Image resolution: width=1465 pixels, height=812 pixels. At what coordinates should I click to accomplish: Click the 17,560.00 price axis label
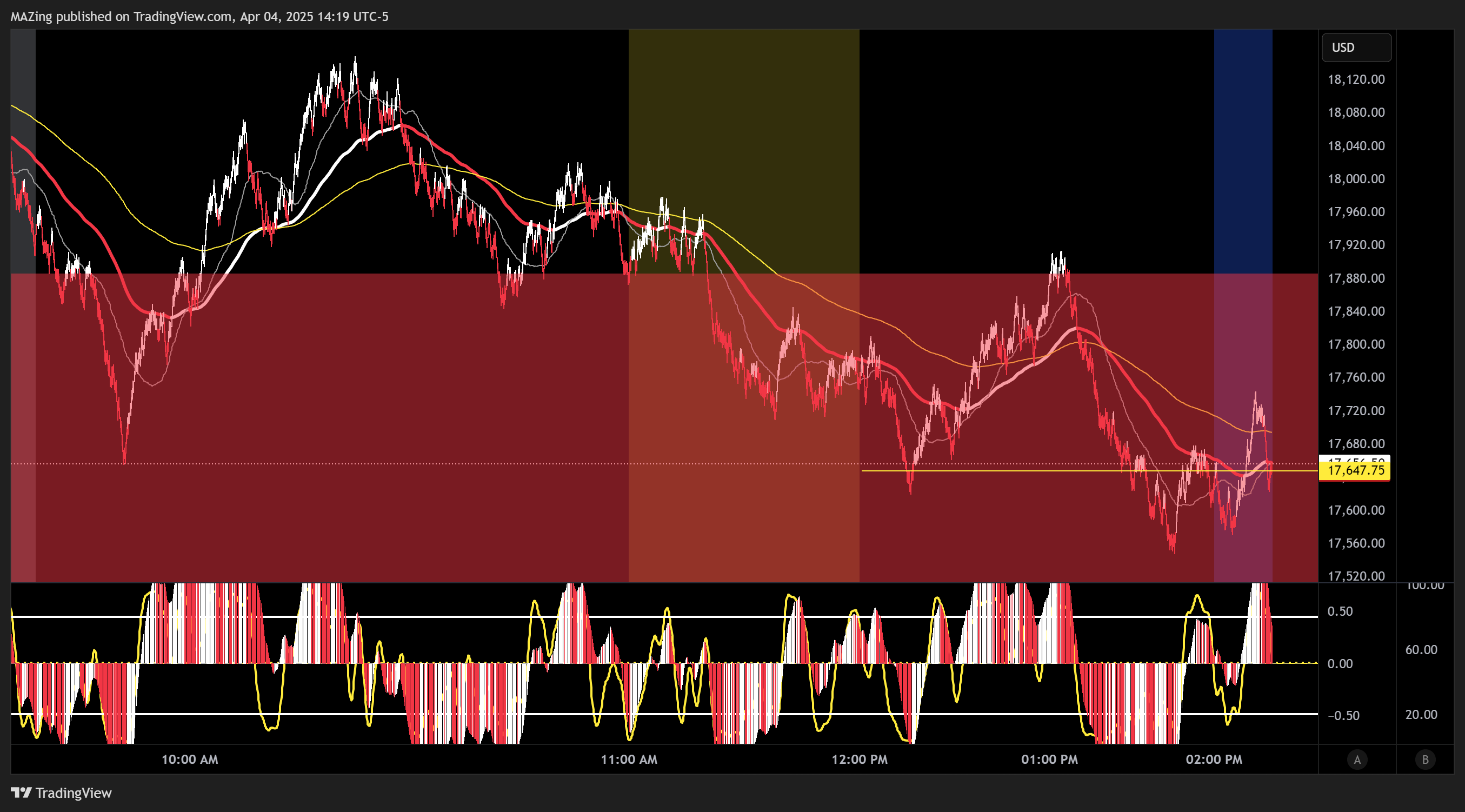(1356, 543)
